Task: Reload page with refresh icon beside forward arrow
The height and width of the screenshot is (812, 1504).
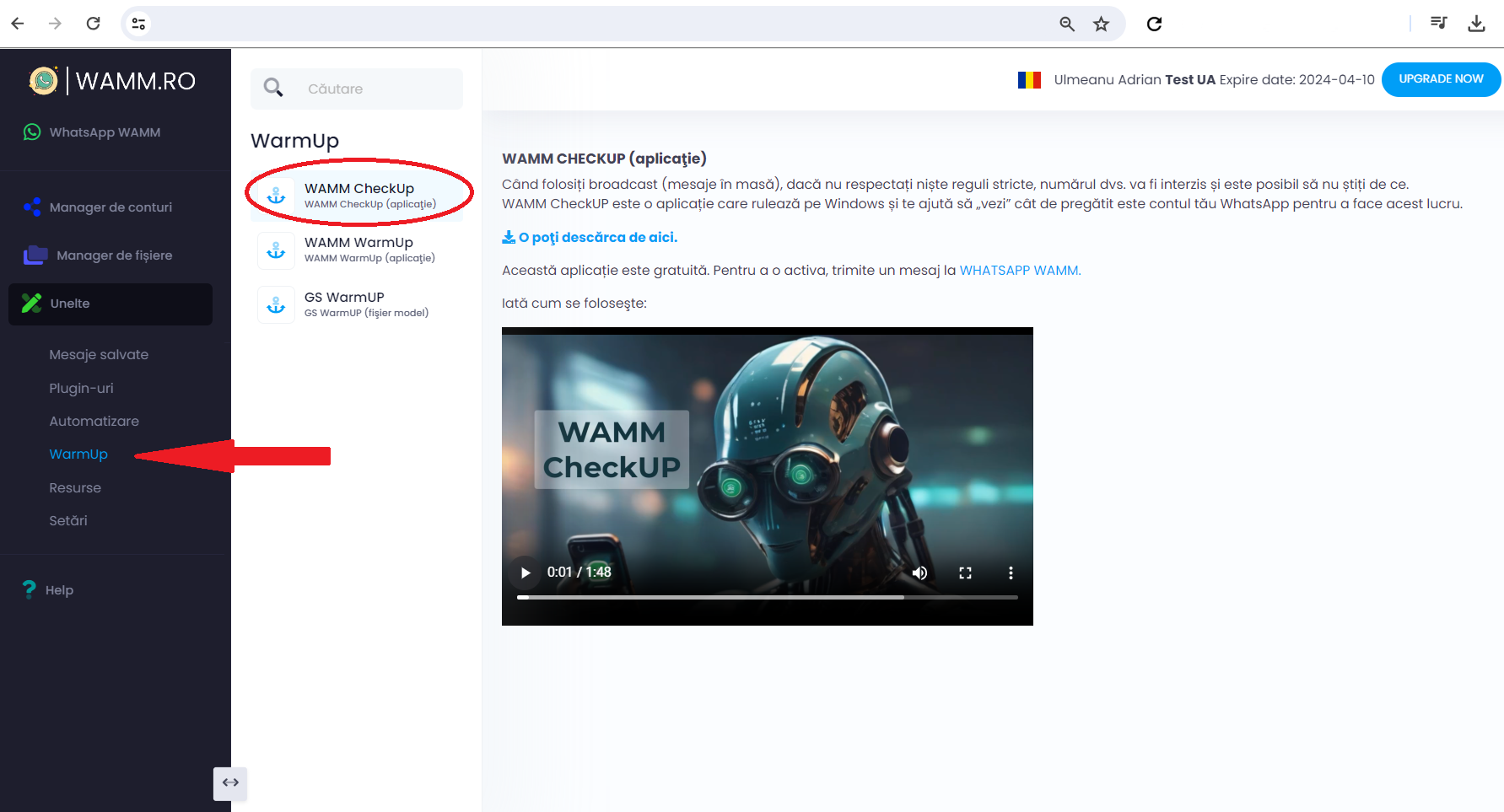Action: click(94, 24)
